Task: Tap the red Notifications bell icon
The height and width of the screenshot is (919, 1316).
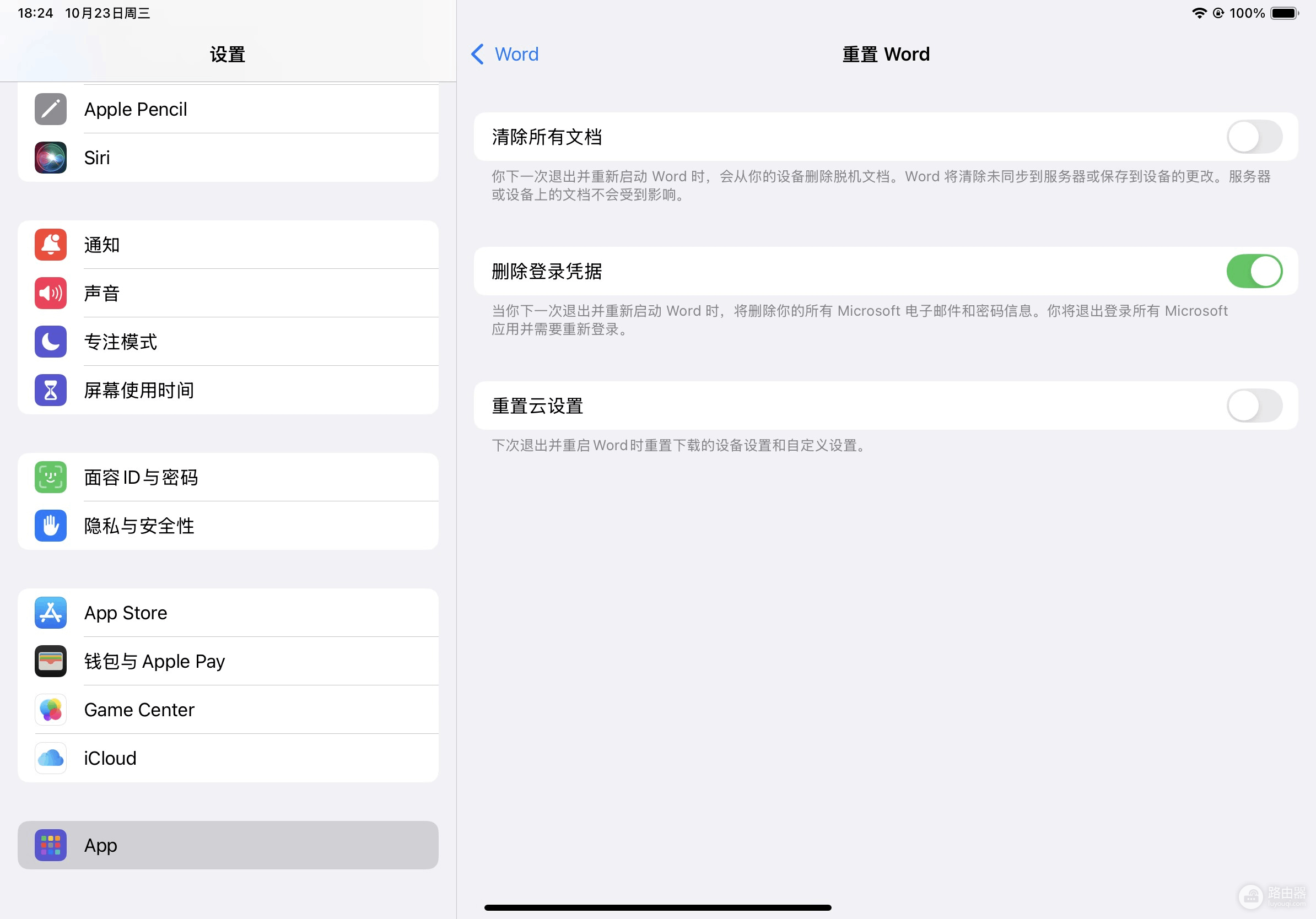Action: pyautogui.click(x=51, y=245)
